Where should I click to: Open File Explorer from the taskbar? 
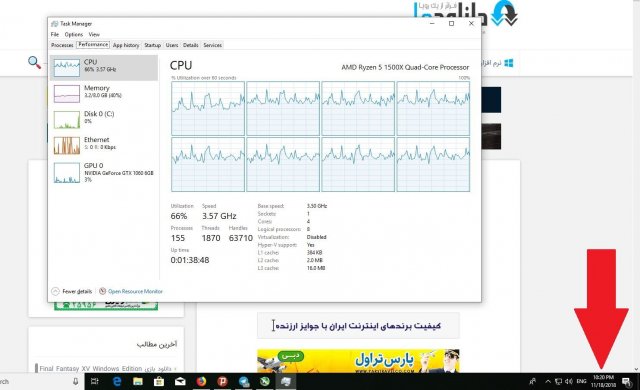click(x=138, y=381)
